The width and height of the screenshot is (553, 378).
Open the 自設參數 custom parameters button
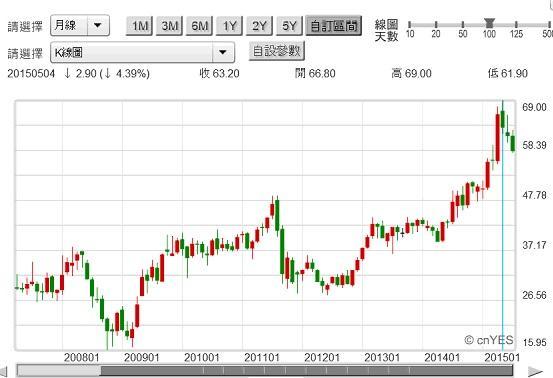pyautogui.click(x=276, y=51)
